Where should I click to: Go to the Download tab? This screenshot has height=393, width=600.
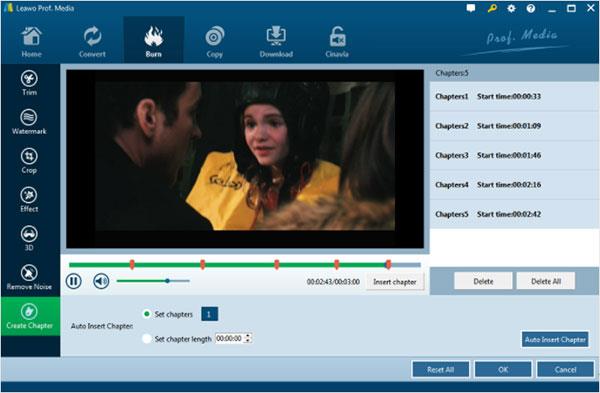click(276, 41)
